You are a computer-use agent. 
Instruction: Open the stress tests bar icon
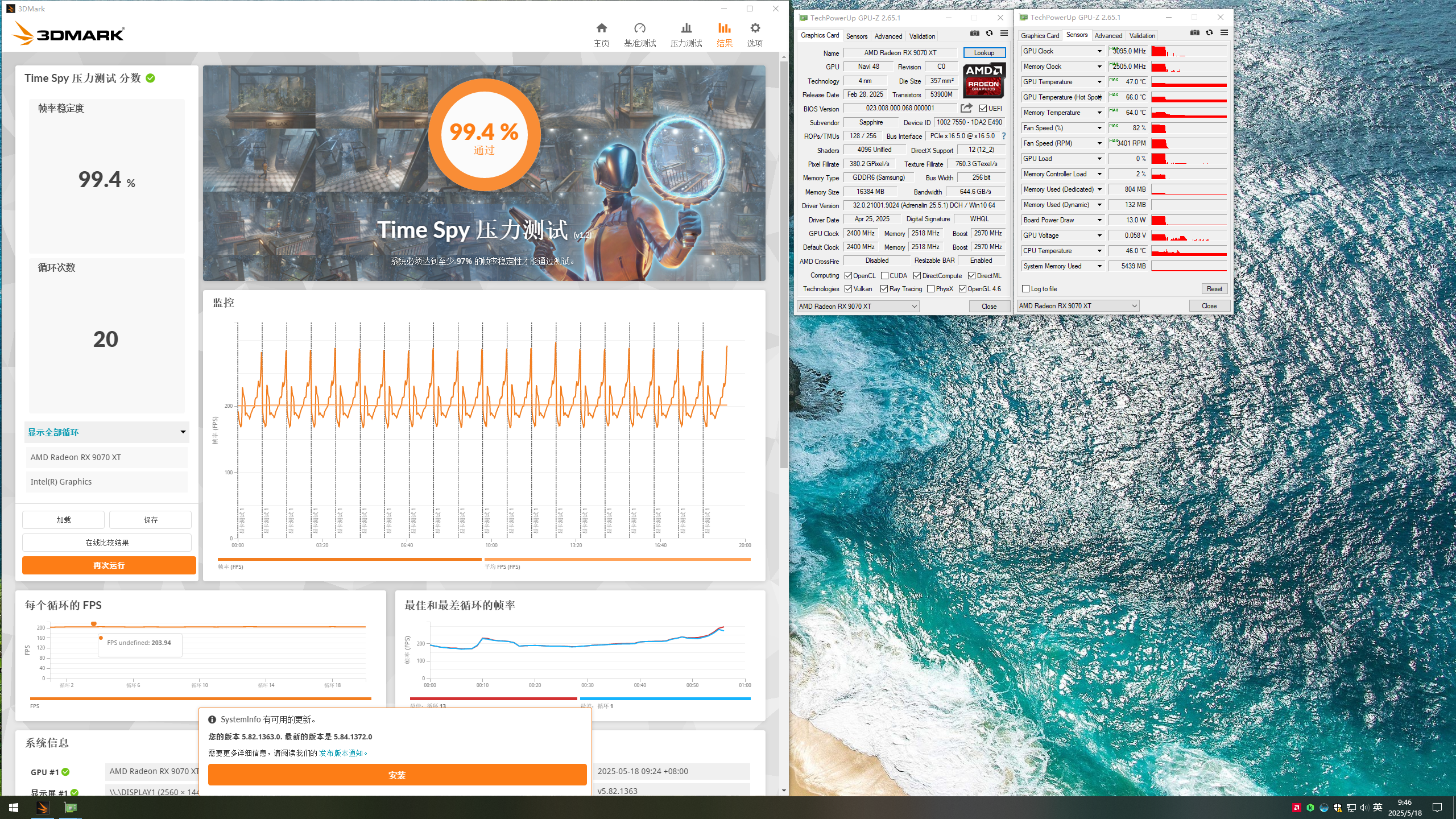coord(686,28)
